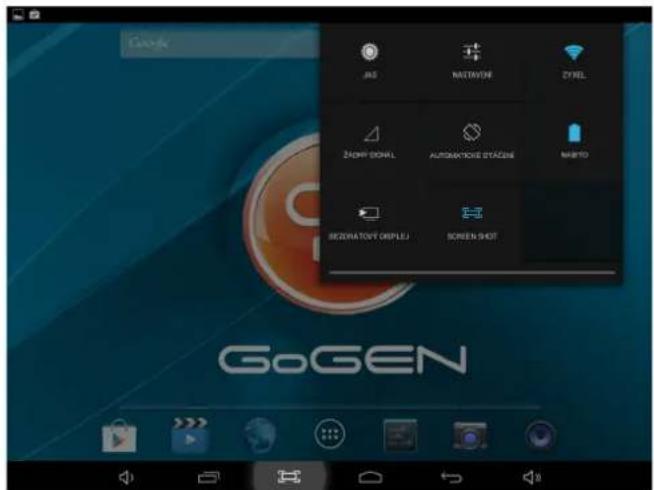This screenshot has width=654, height=490.
Task: Open the recent apps button
Action: (209, 477)
